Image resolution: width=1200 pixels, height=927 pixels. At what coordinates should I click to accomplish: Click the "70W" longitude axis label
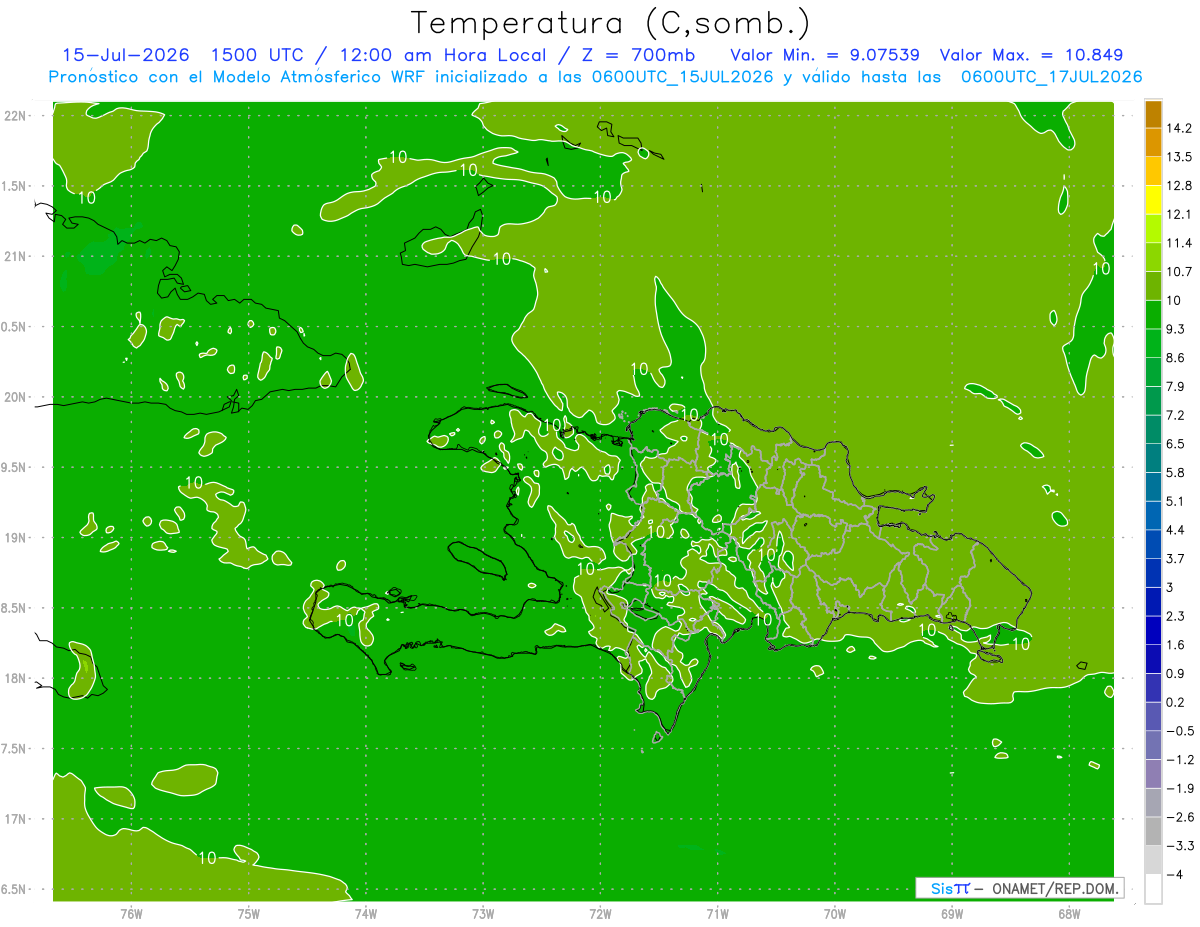point(835,914)
